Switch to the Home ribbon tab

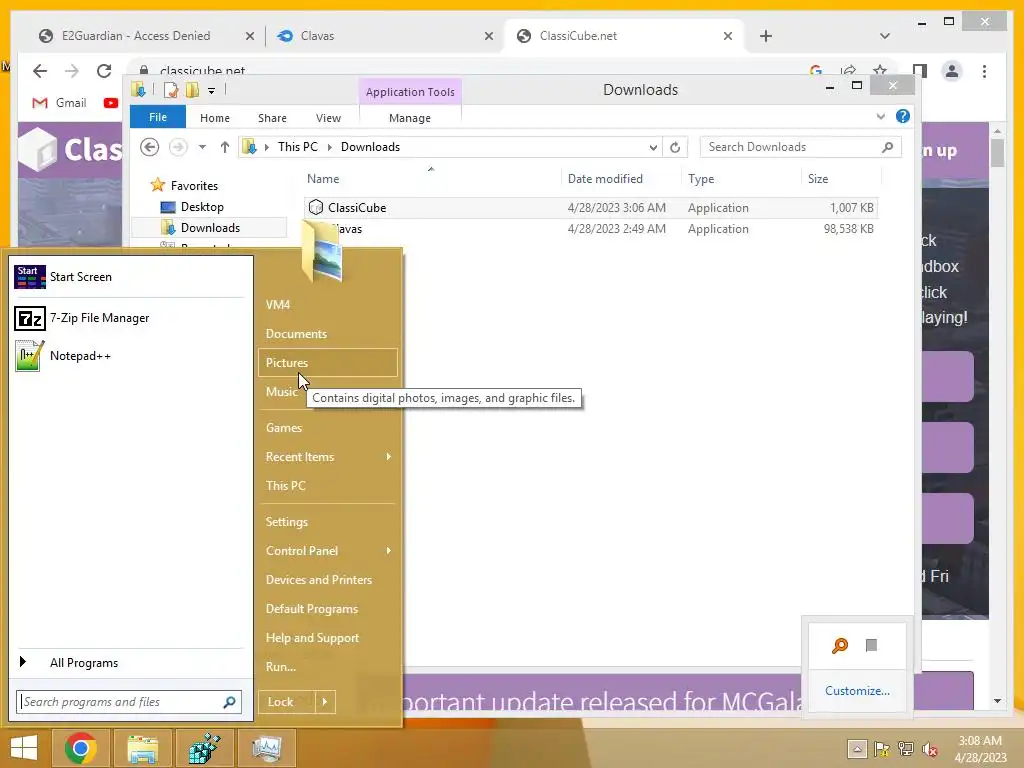click(215, 118)
